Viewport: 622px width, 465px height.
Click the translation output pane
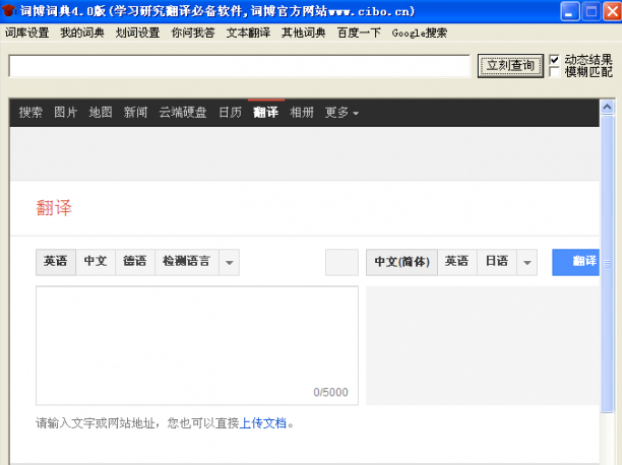(x=482, y=345)
